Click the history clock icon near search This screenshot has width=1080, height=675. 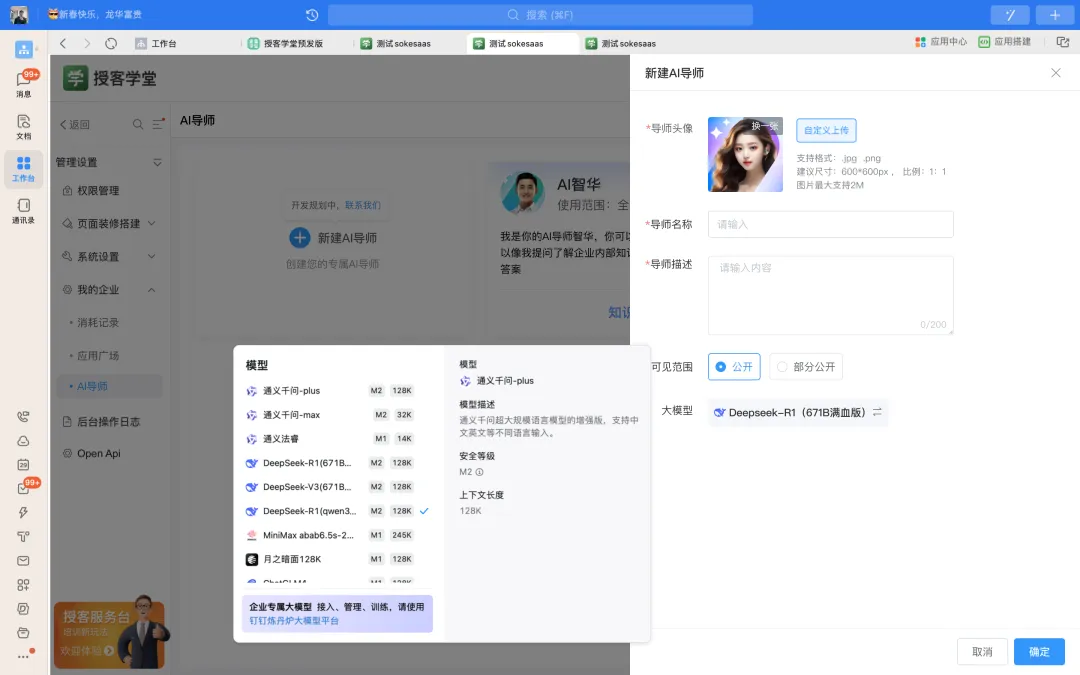coord(312,15)
